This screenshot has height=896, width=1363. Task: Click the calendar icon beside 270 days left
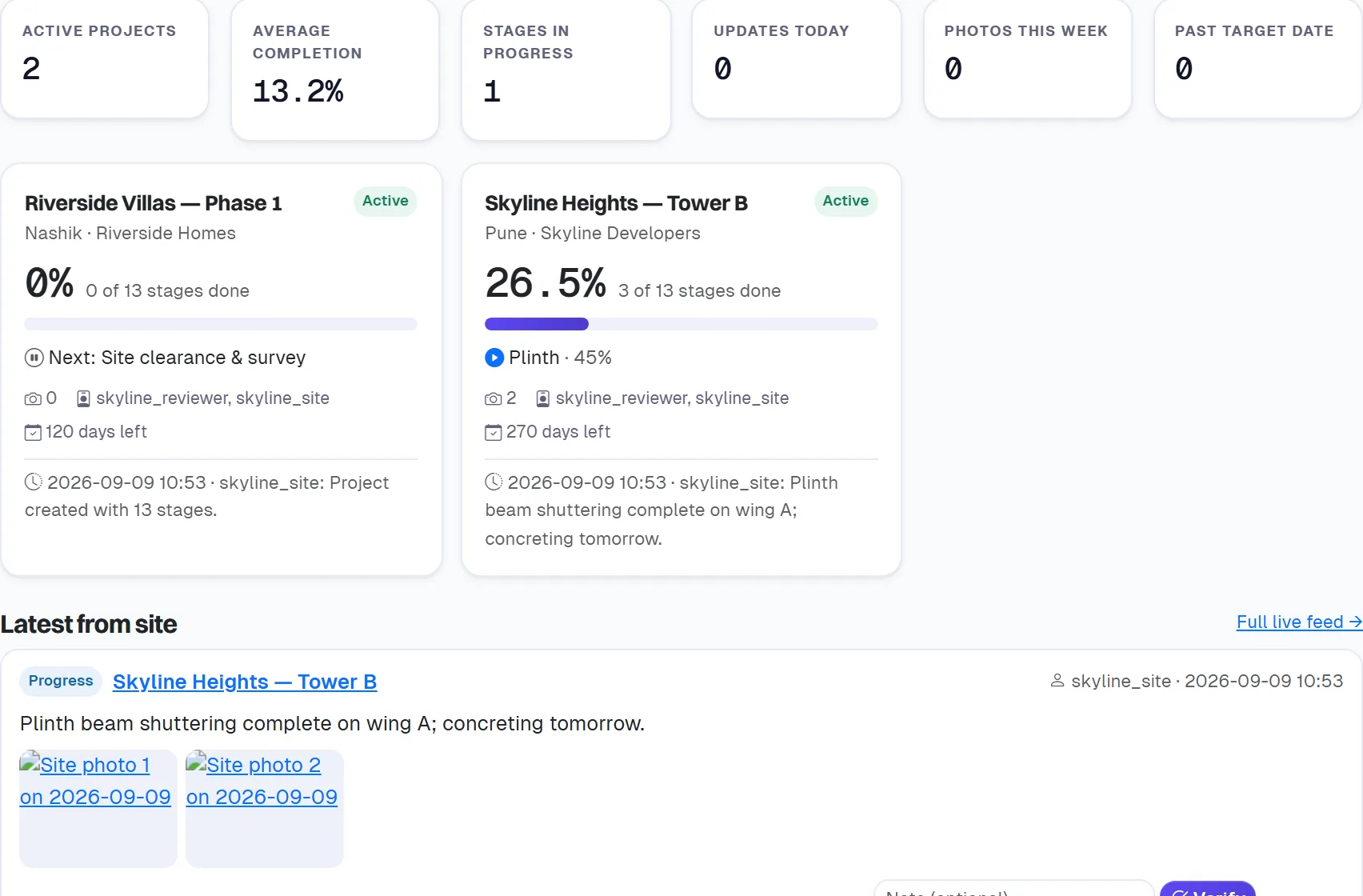click(494, 432)
